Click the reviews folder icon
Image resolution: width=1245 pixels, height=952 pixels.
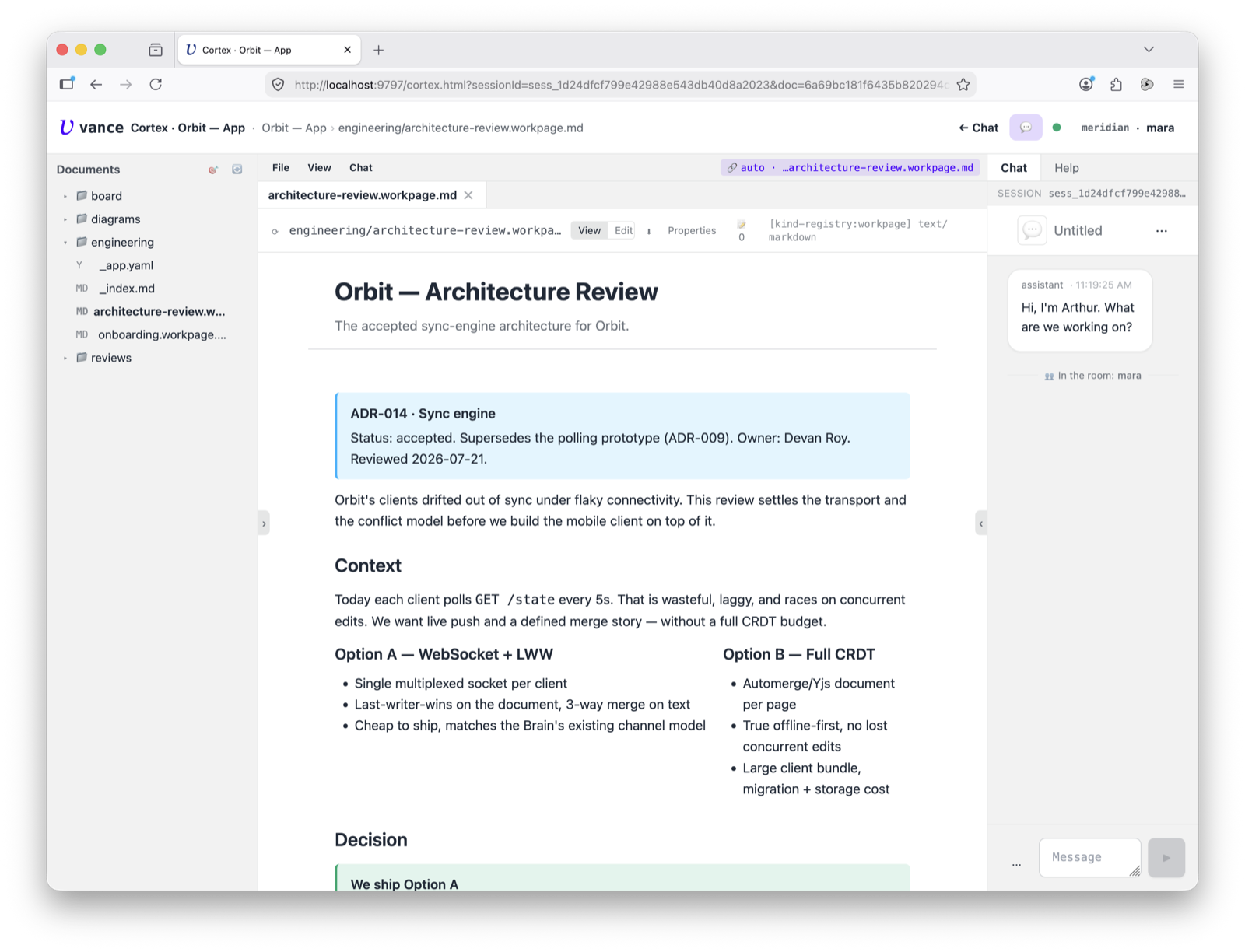pos(82,358)
